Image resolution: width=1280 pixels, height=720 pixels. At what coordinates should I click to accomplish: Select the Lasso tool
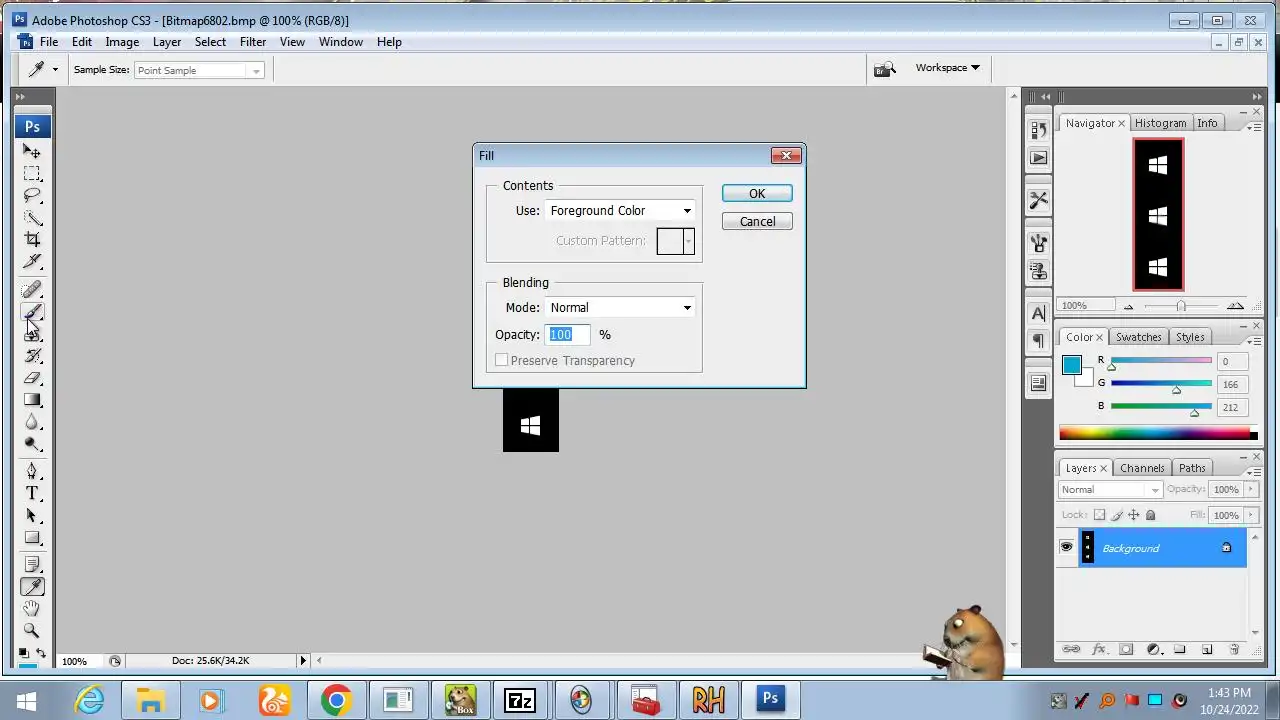32,196
